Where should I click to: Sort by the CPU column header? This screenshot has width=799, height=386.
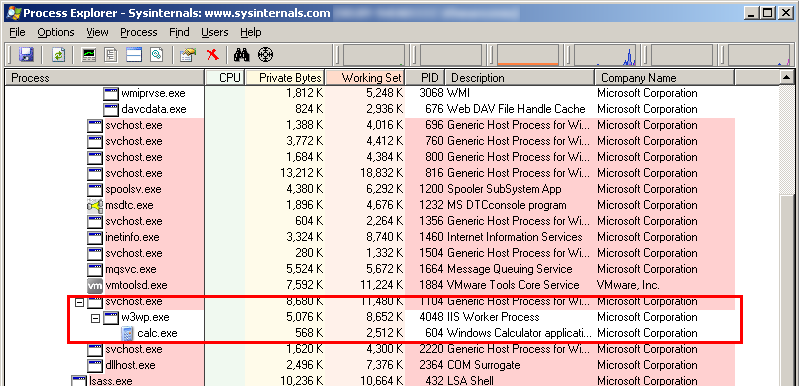[225, 78]
